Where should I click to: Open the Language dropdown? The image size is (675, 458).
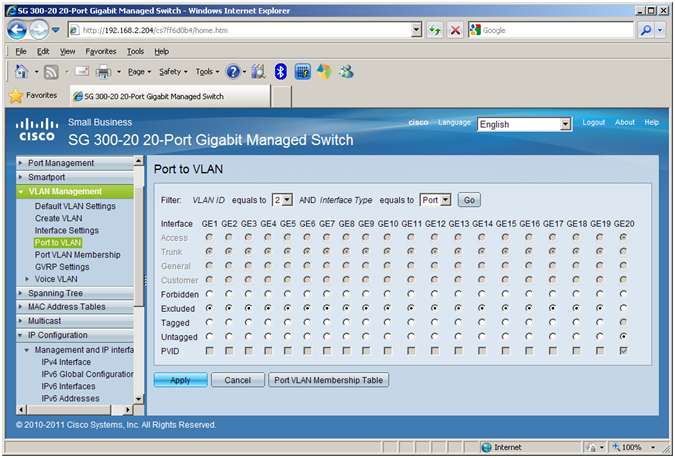coord(524,124)
